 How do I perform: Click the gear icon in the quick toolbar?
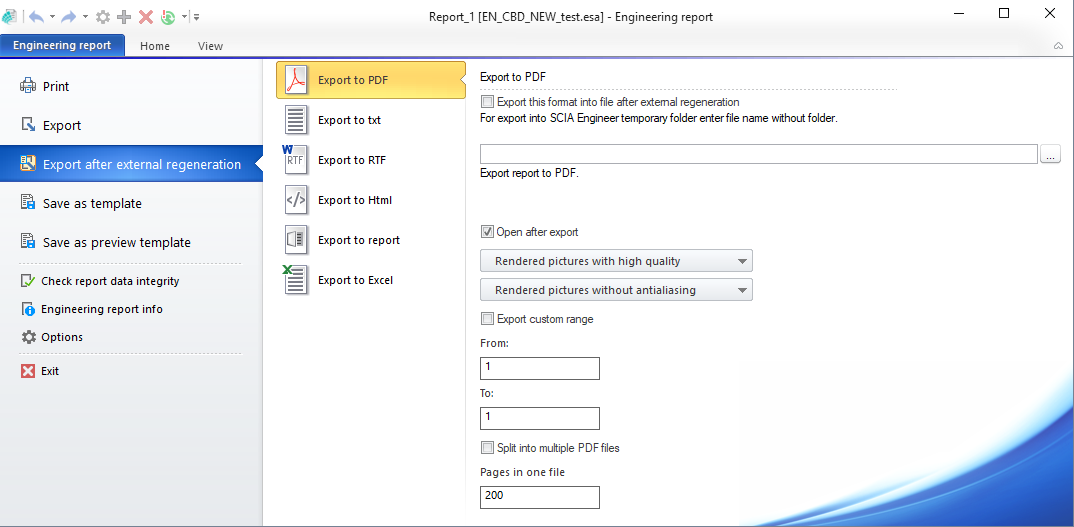click(x=102, y=16)
